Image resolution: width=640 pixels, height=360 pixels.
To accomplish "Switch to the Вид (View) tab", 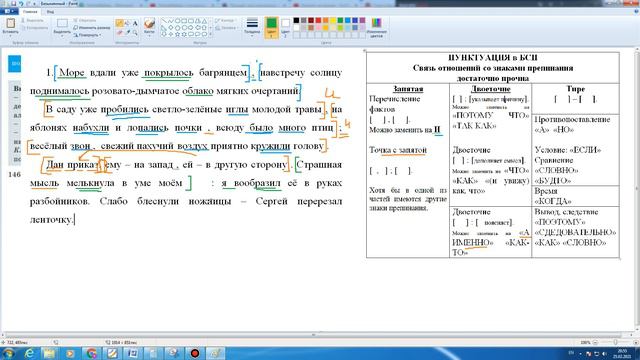I will pyautogui.click(x=50, y=12).
